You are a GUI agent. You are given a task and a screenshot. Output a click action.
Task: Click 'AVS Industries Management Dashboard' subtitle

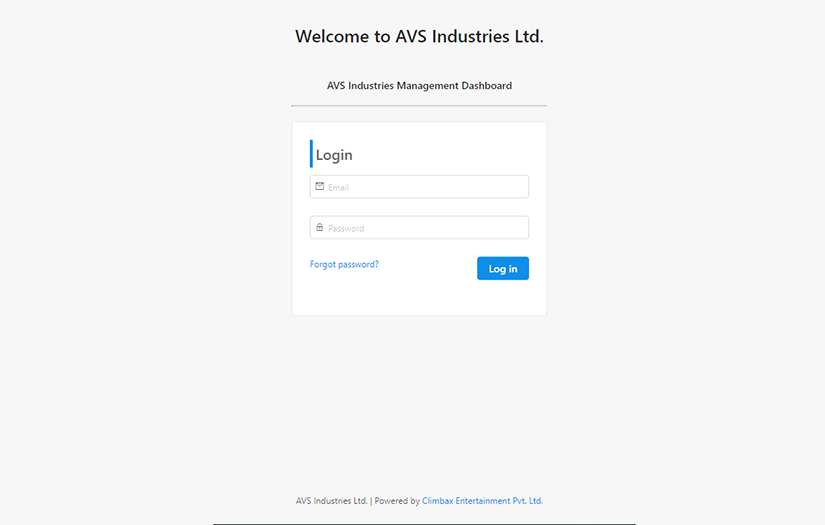tap(419, 86)
